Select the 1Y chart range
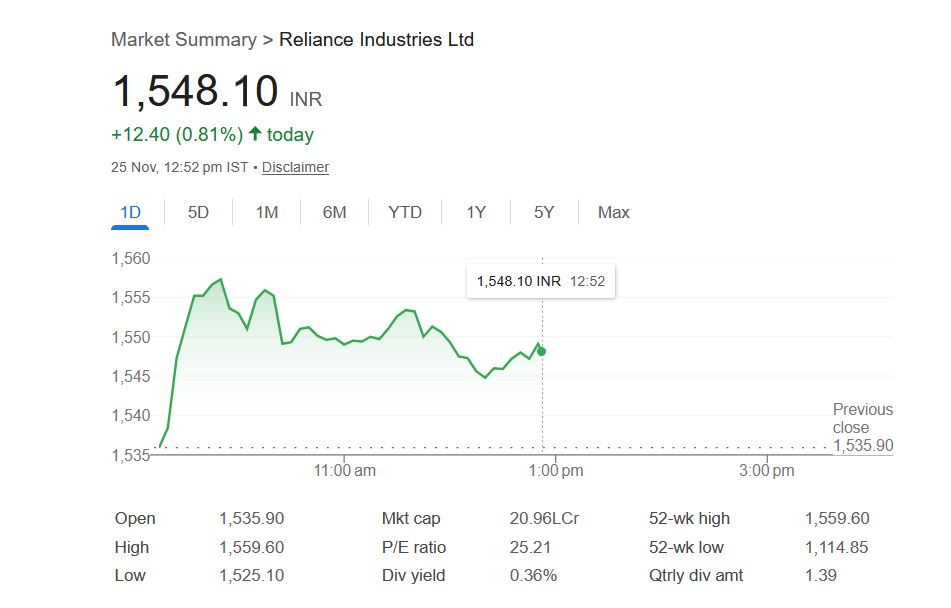This screenshot has height=608, width=951. (476, 212)
